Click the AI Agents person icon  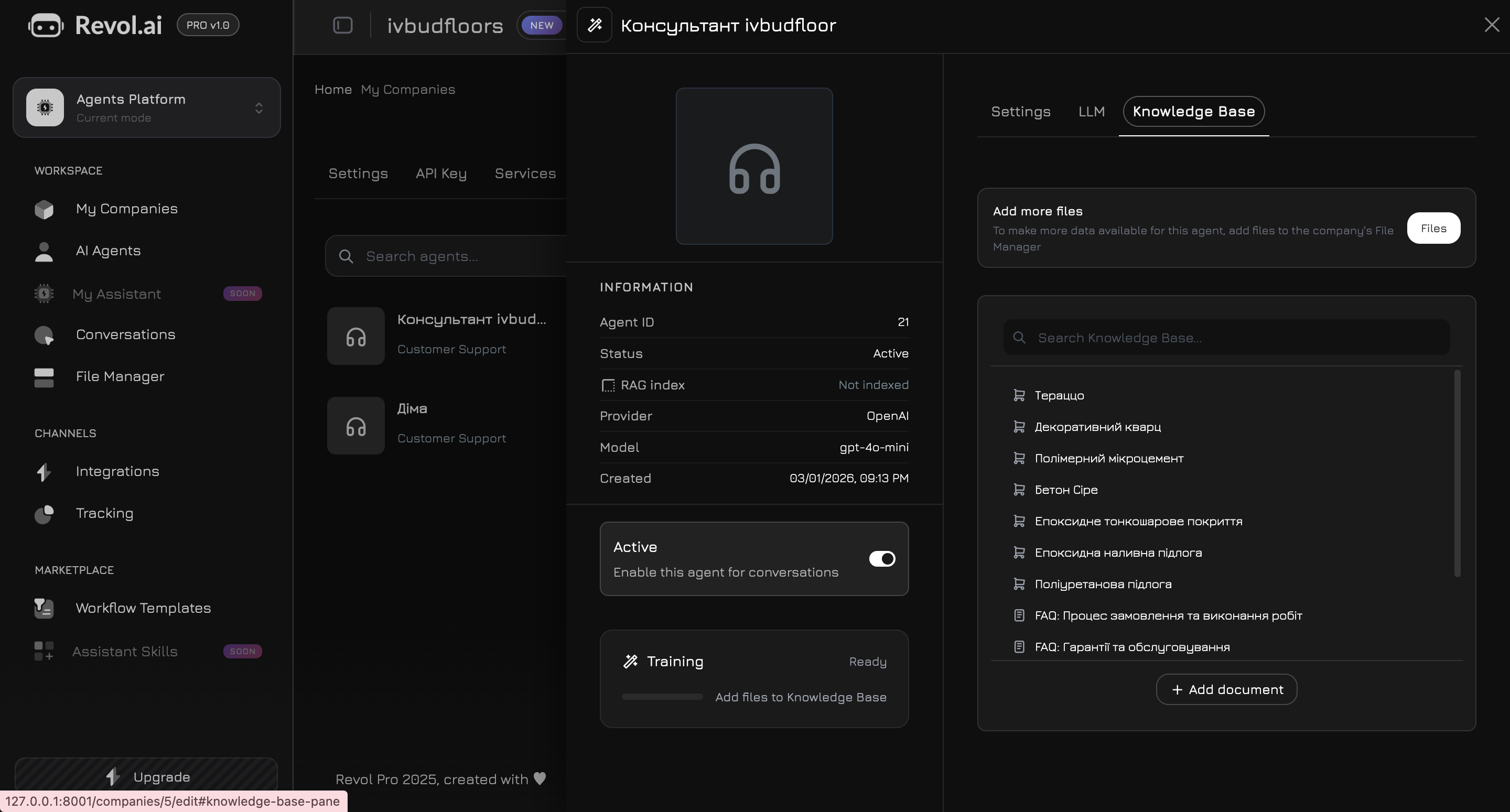[x=44, y=252]
